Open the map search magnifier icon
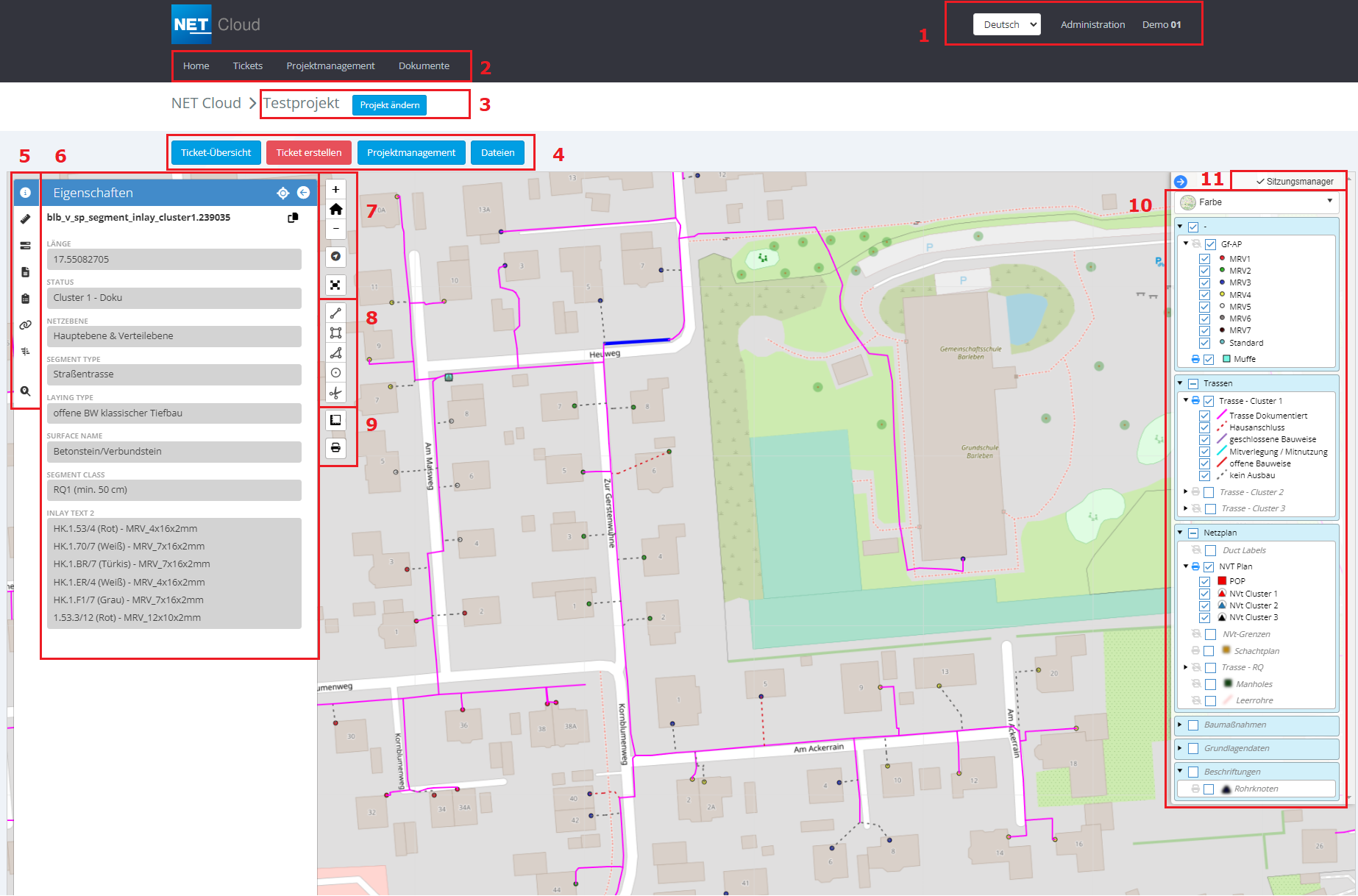The width and height of the screenshot is (1358, 896). (25, 391)
